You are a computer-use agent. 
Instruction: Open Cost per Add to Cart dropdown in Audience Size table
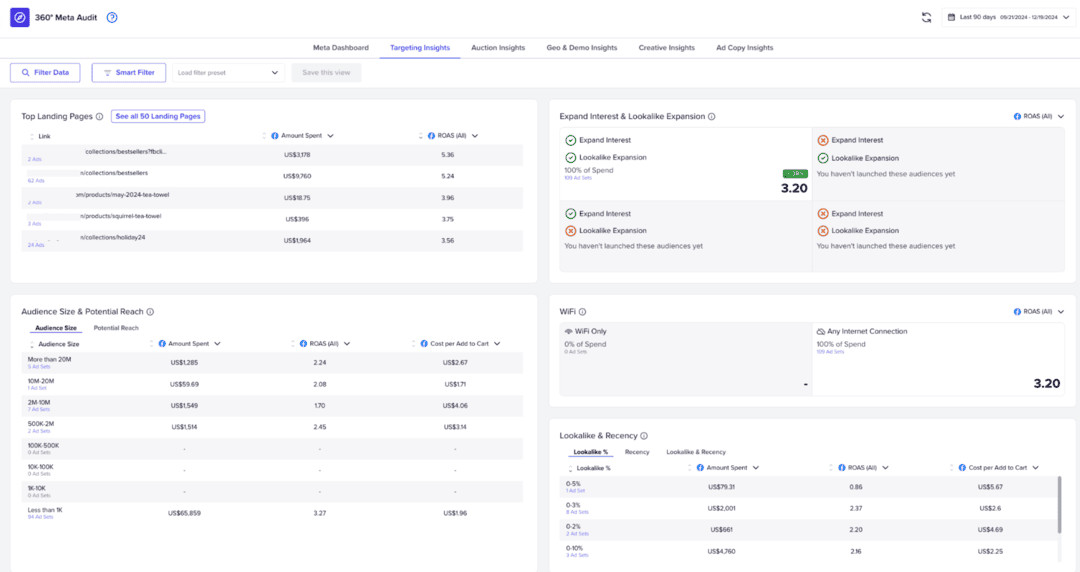click(x=497, y=343)
